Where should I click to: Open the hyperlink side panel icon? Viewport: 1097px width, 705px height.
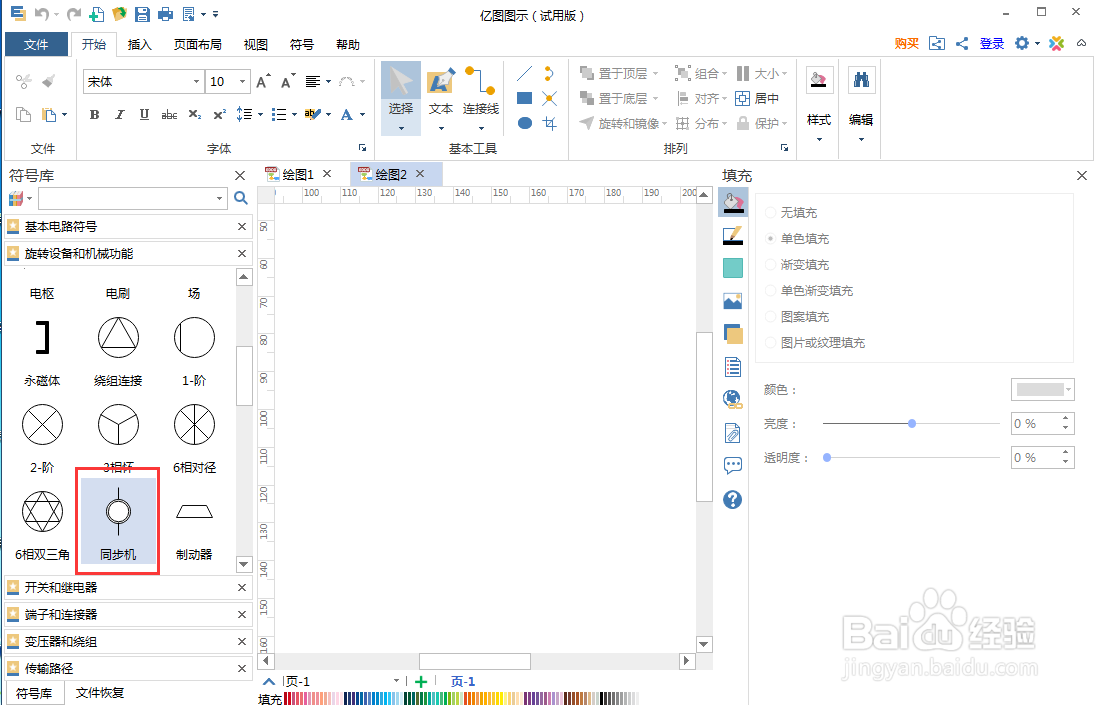click(x=732, y=399)
